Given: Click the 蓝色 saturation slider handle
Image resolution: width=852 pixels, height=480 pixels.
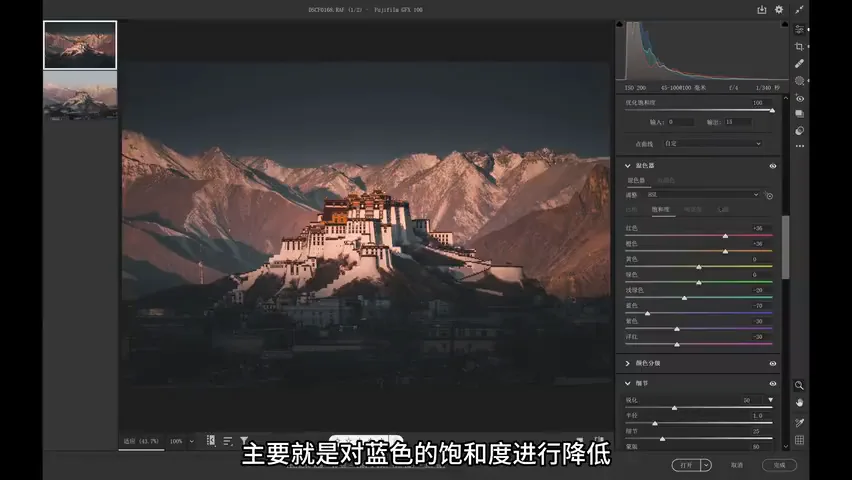Looking at the screenshot, I should 647,314.
